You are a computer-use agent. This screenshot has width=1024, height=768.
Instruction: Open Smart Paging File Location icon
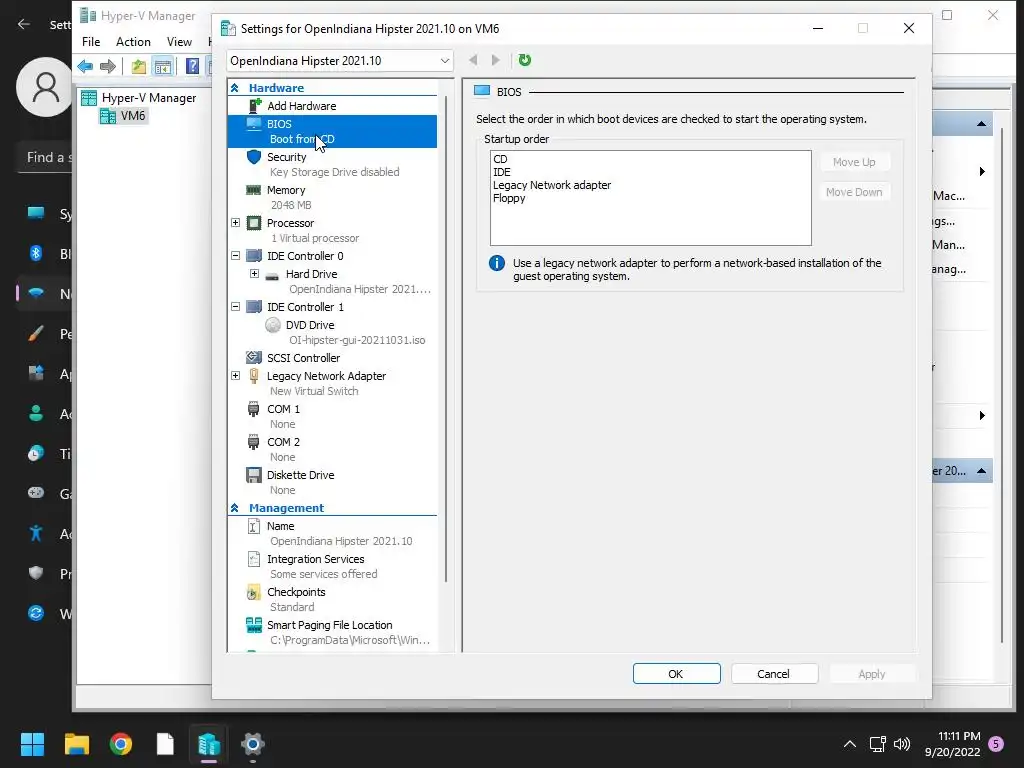254,625
